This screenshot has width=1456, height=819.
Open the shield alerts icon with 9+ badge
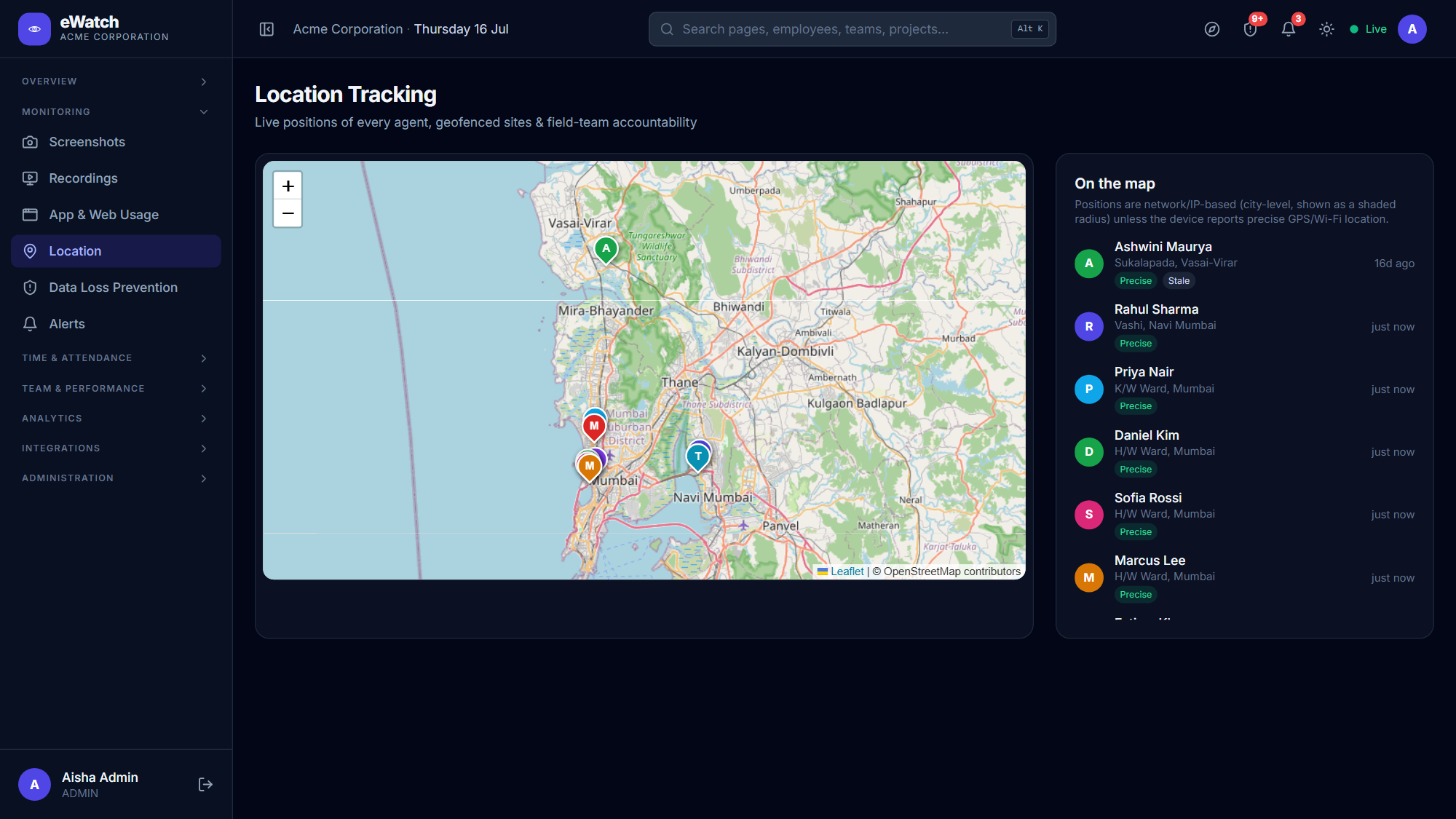click(x=1250, y=29)
